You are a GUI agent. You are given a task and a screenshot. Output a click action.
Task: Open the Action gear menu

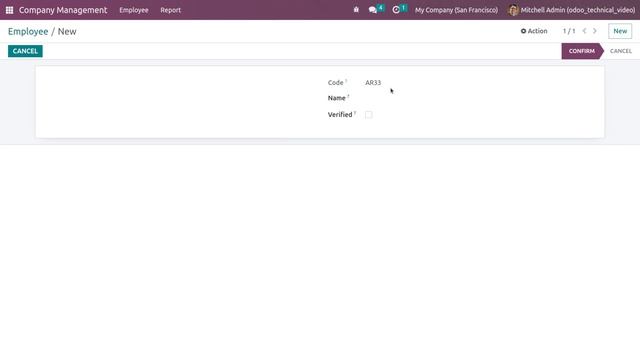(534, 31)
